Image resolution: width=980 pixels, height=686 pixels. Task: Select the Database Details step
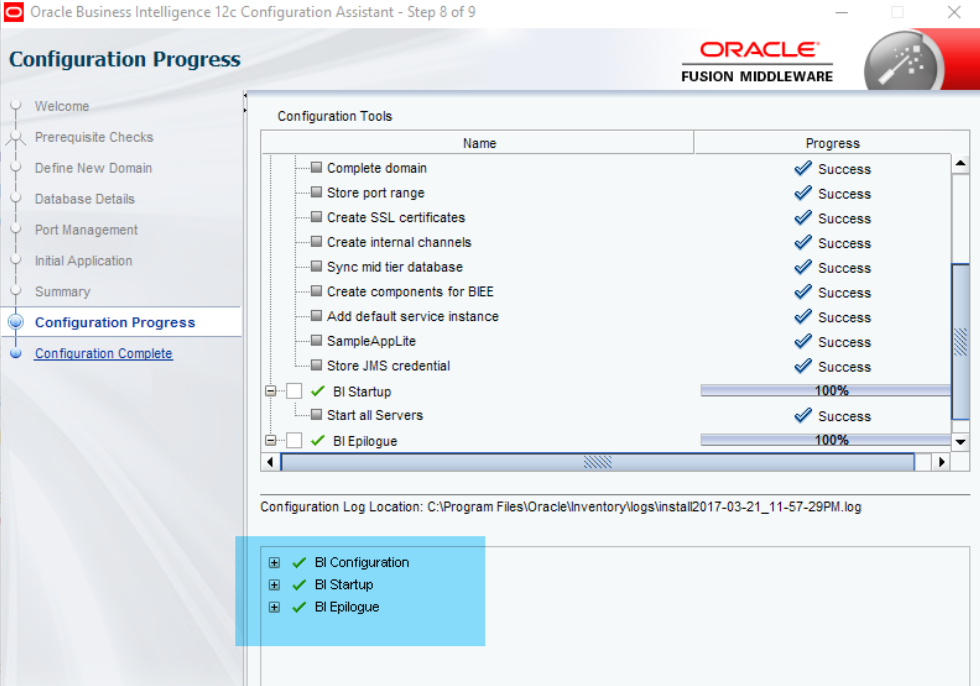pyautogui.click(x=84, y=199)
